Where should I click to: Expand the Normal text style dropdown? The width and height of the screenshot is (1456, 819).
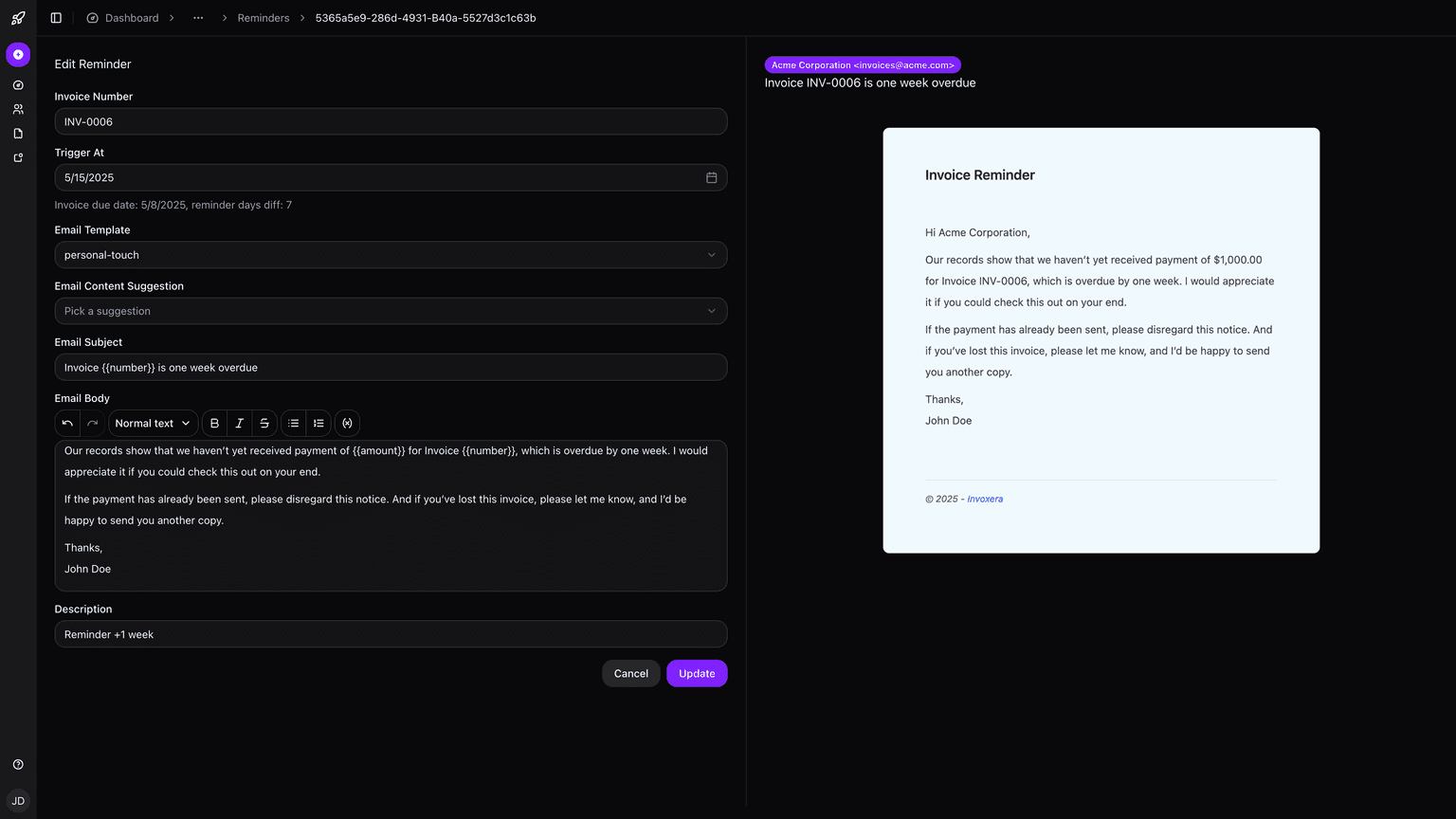(152, 423)
